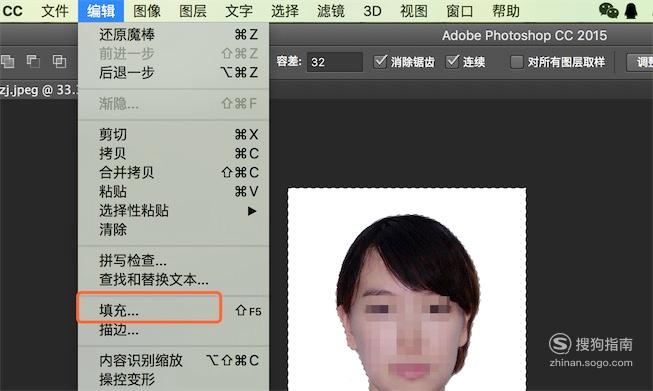Choose 操控变形 from the Edit menu
The height and width of the screenshot is (391, 653).
click(173, 380)
